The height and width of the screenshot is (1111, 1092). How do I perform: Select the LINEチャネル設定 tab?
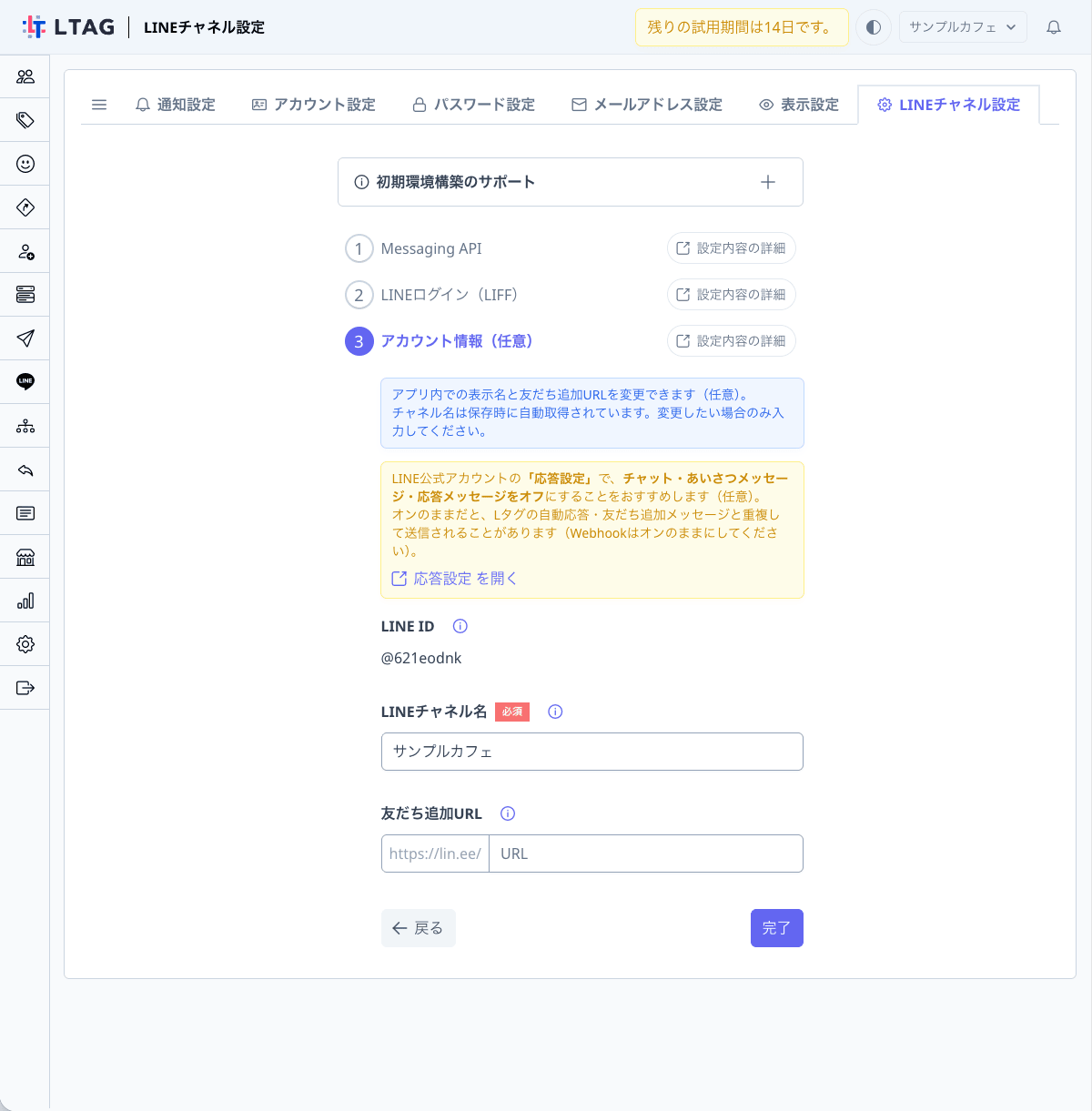point(948,105)
